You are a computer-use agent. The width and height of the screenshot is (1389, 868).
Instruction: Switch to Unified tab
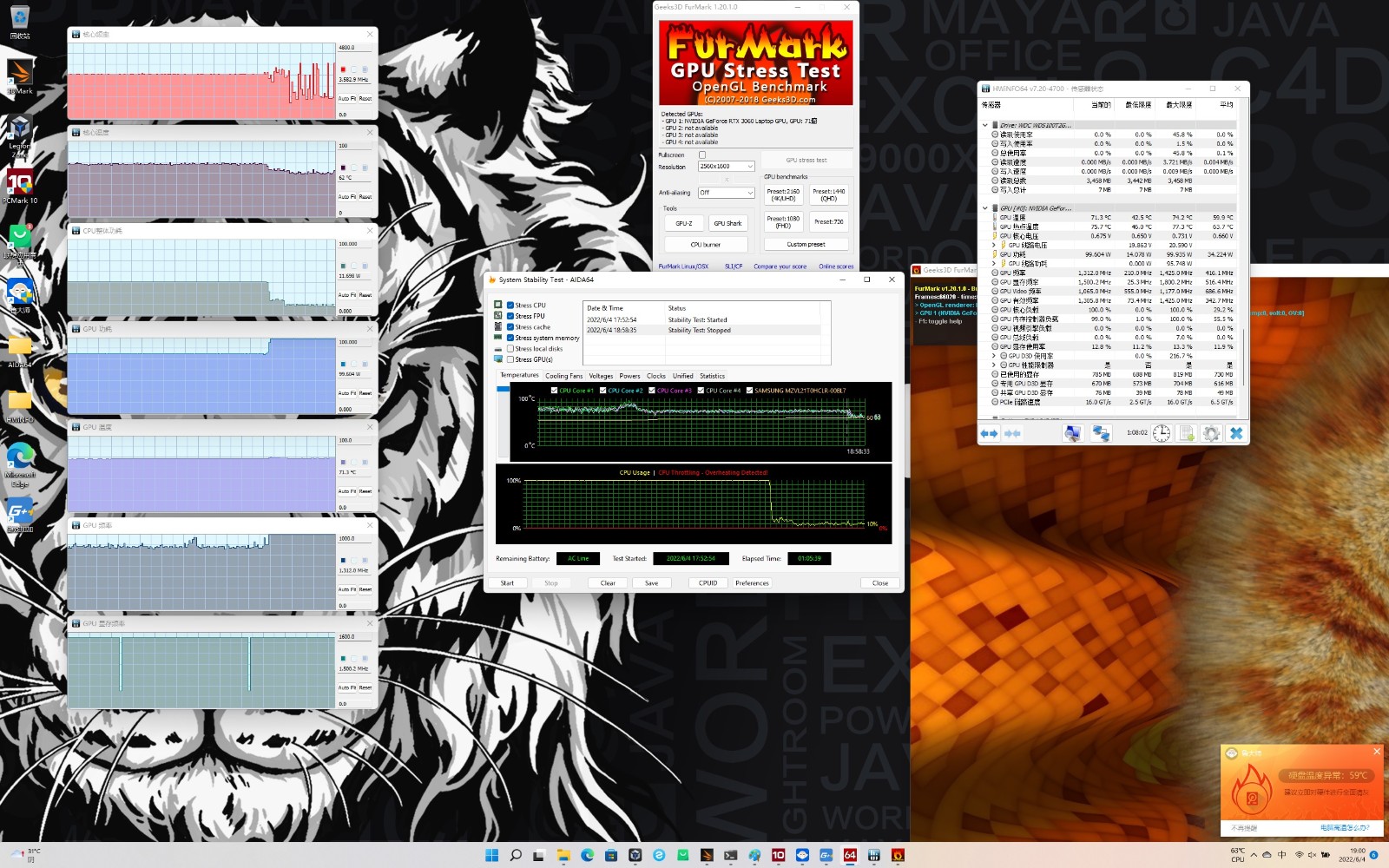pos(683,376)
